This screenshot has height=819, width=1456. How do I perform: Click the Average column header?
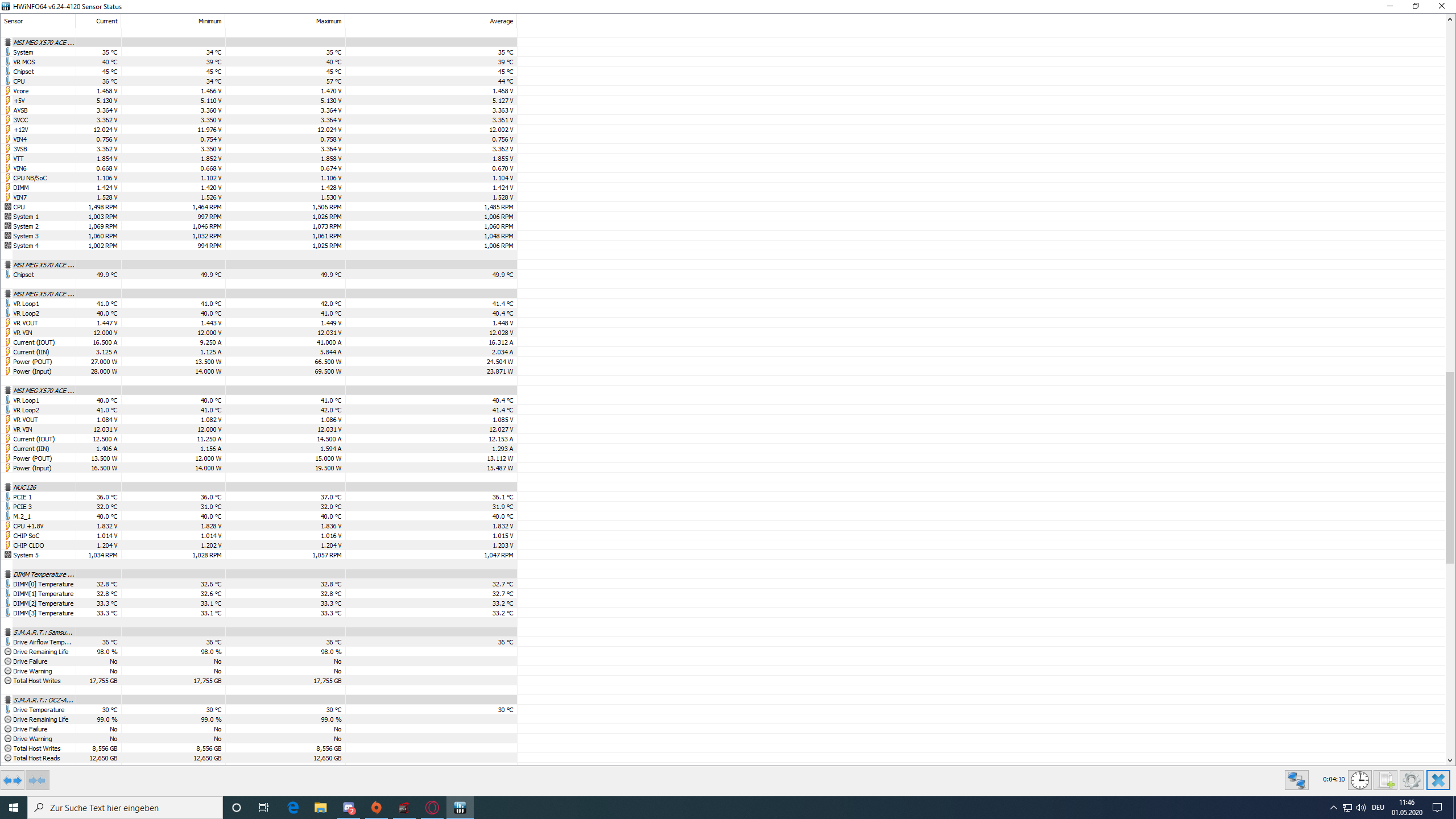point(500,21)
